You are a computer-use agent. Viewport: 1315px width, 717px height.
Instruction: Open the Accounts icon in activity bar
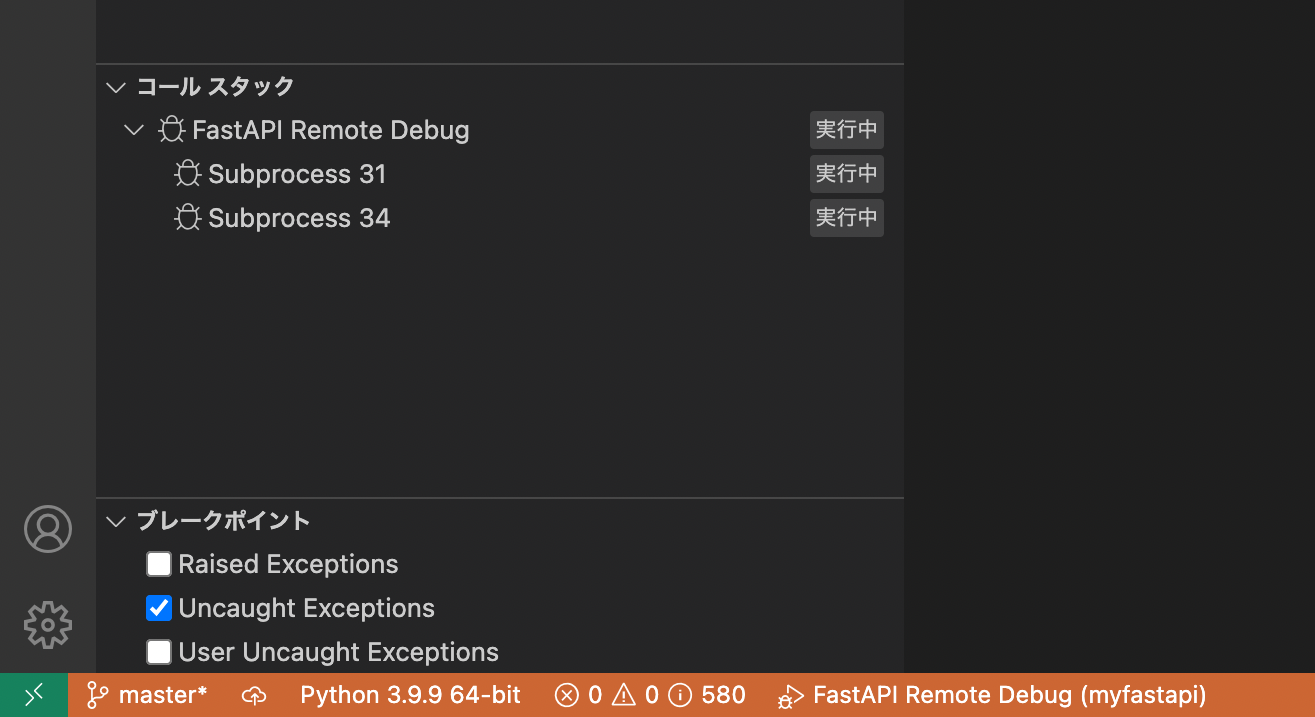coord(47,529)
